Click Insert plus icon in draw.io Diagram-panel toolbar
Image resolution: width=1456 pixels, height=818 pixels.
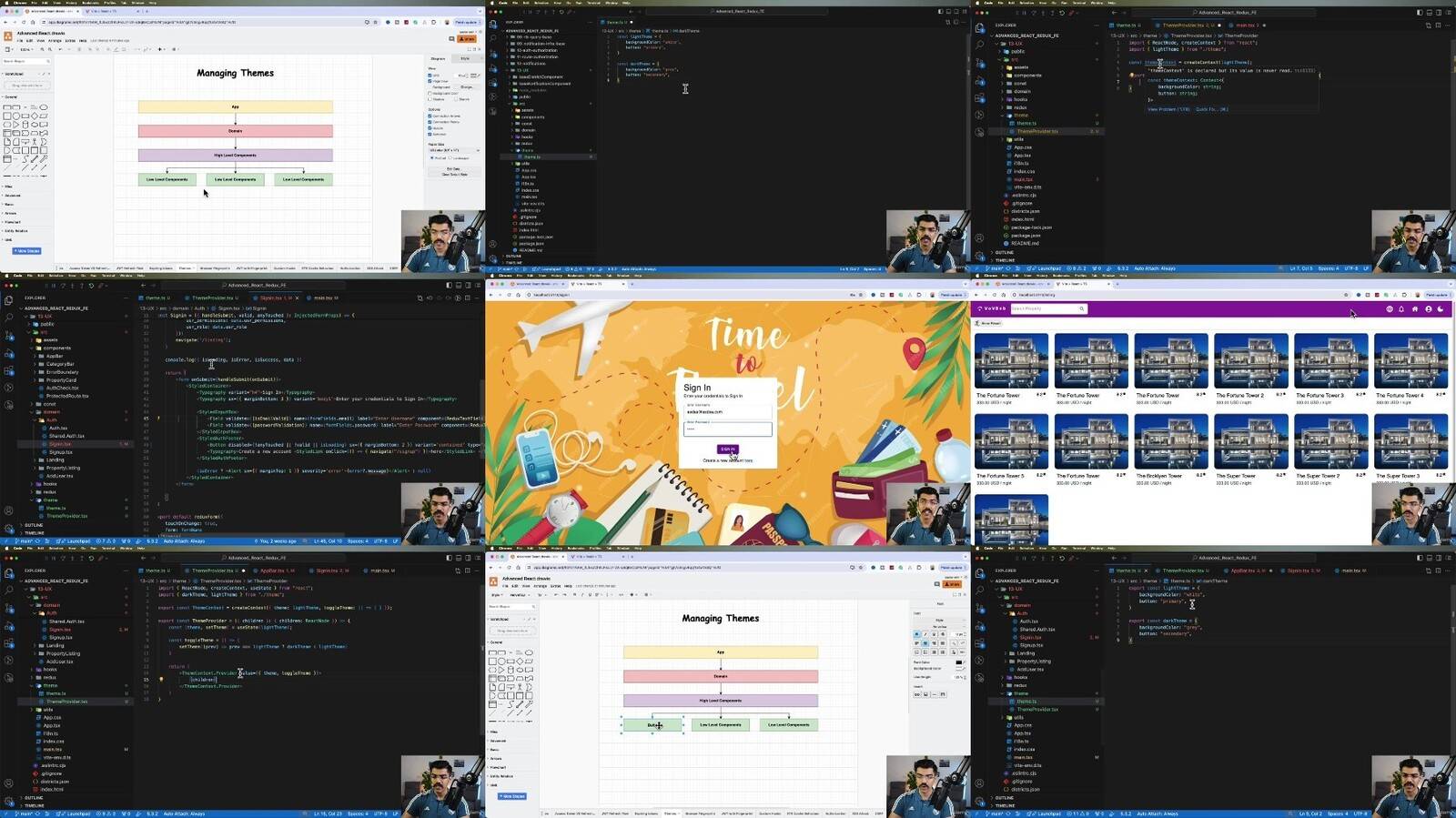(x=160, y=49)
